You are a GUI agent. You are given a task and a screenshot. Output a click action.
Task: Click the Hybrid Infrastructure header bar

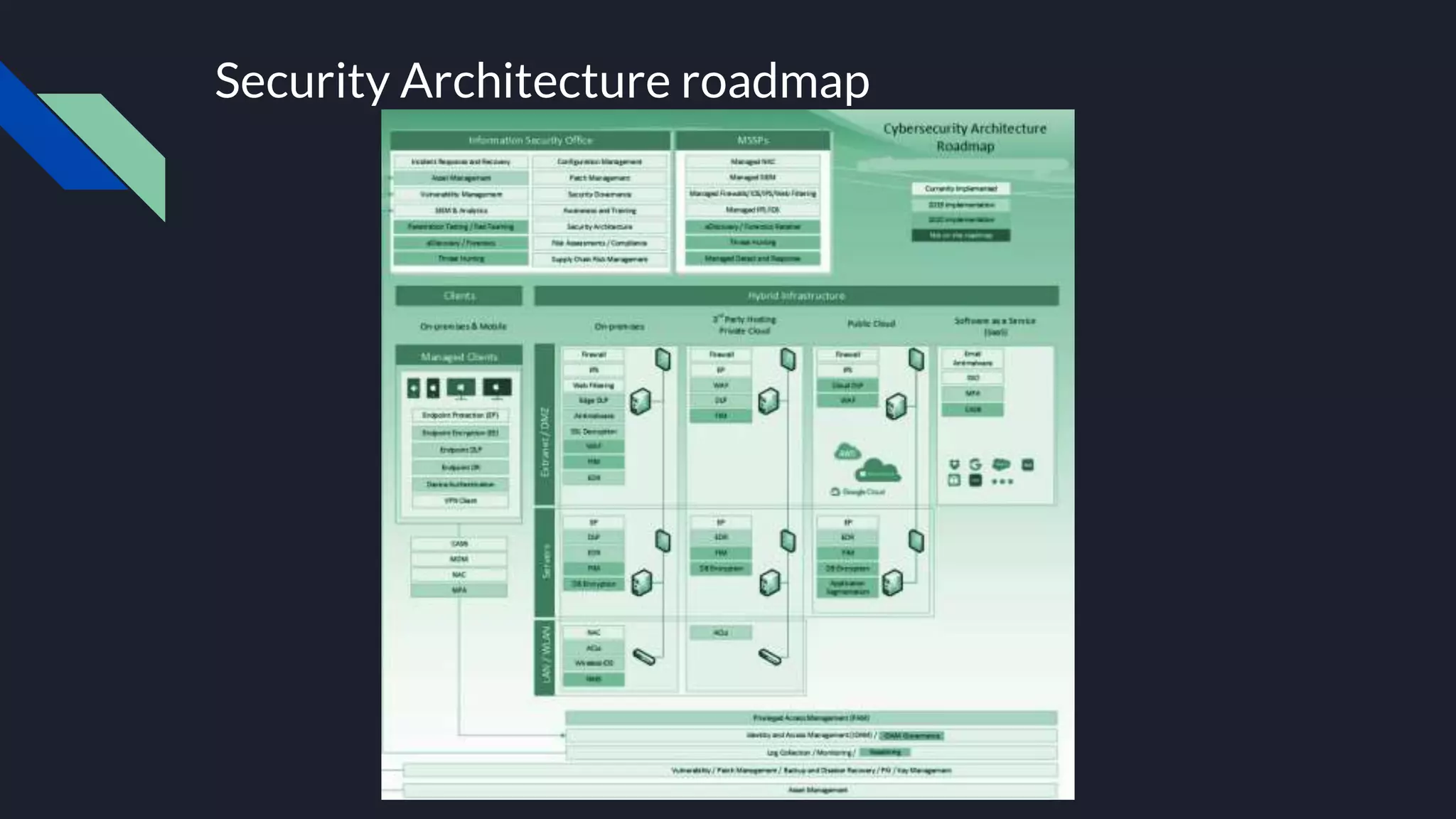click(x=796, y=296)
